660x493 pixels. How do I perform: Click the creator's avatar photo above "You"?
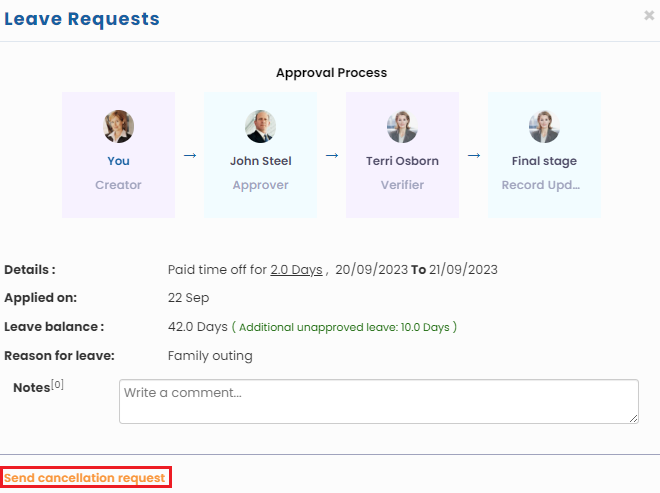coord(118,127)
